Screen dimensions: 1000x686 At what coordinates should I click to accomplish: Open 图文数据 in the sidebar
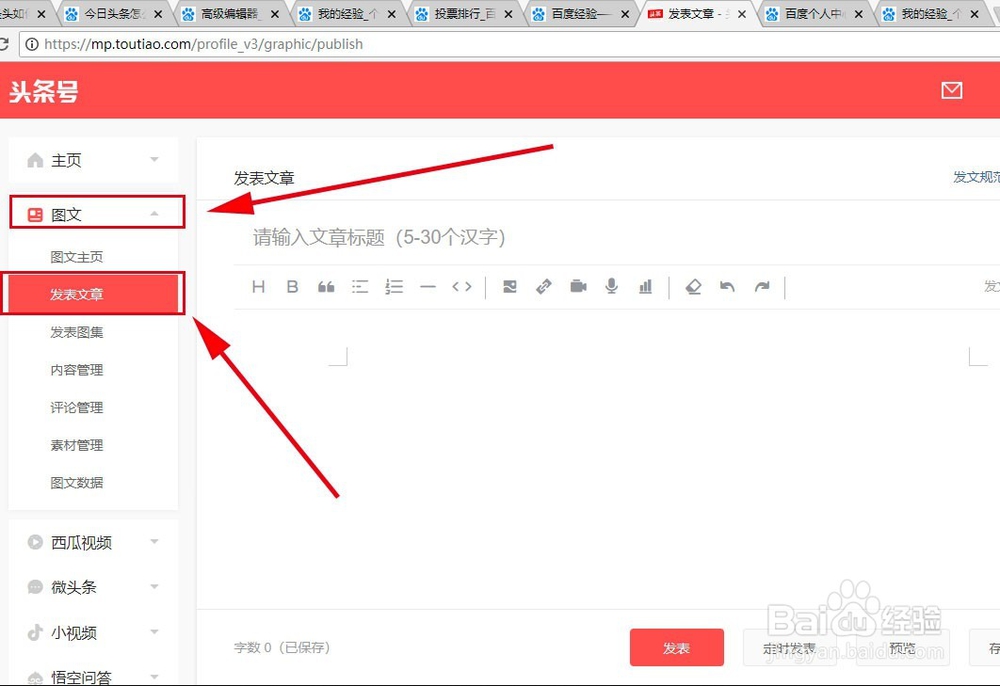pos(77,483)
